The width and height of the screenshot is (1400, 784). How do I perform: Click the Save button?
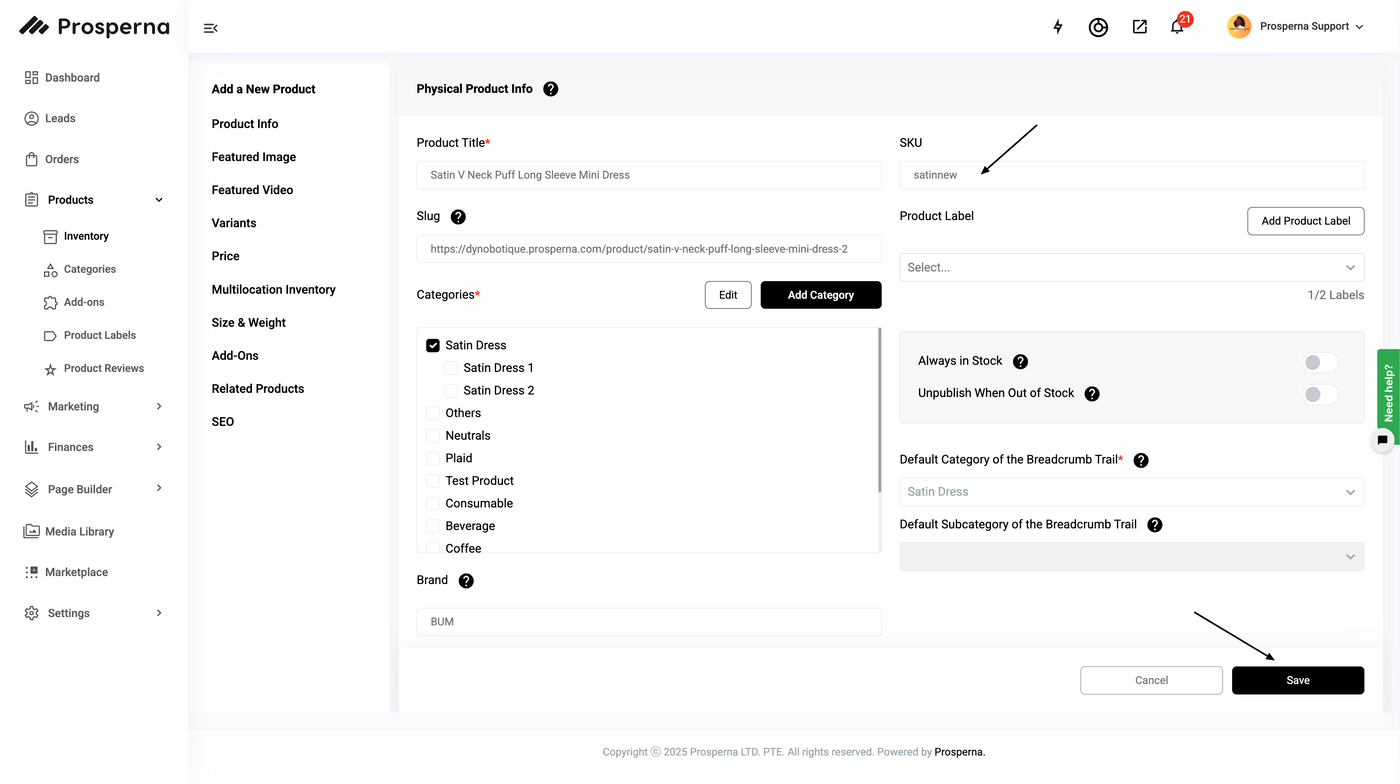pyautogui.click(x=1297, y=680)
